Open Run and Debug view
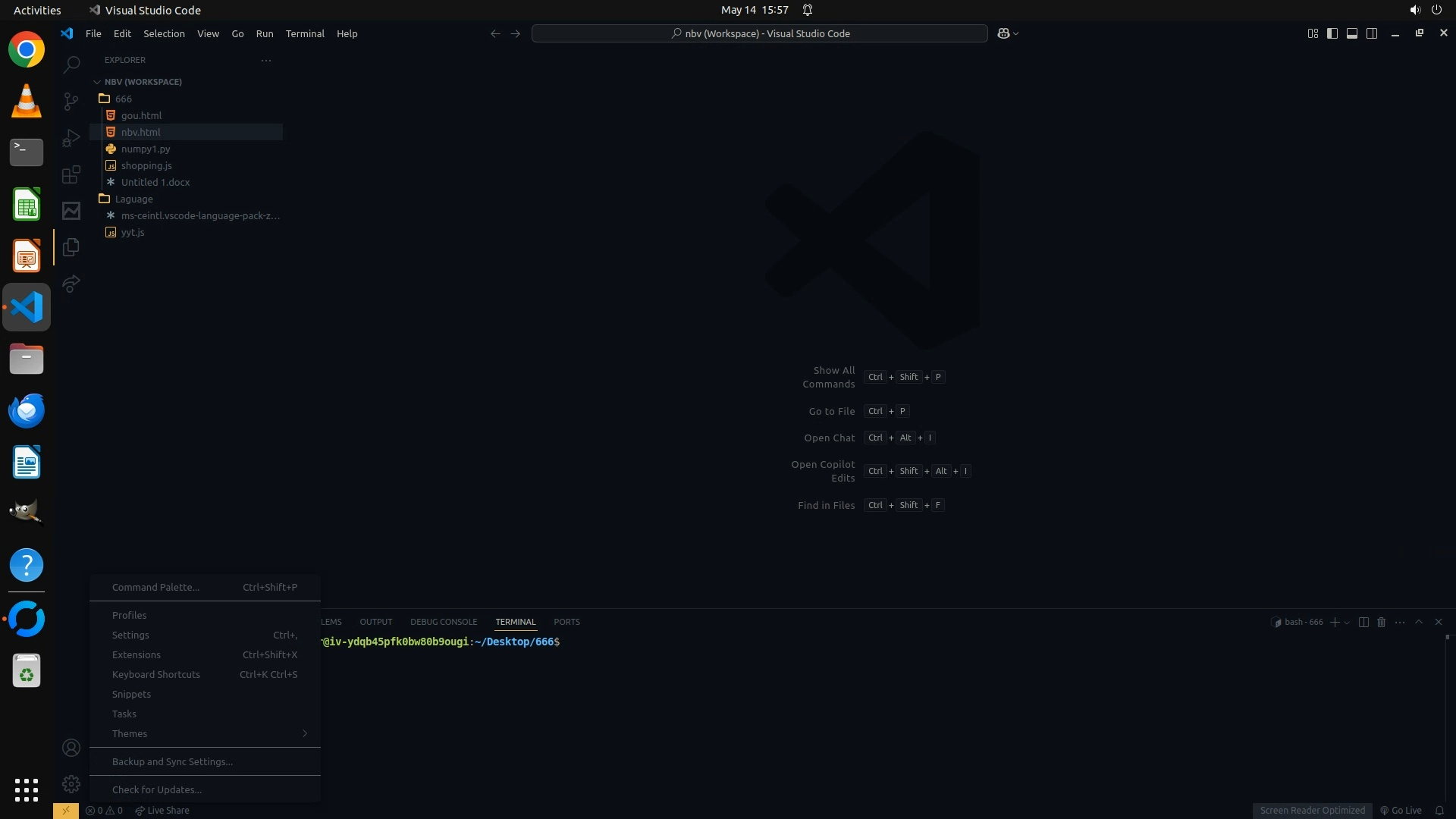Image resolution: width=1456 pixels, height=819 pixels. 71,138
